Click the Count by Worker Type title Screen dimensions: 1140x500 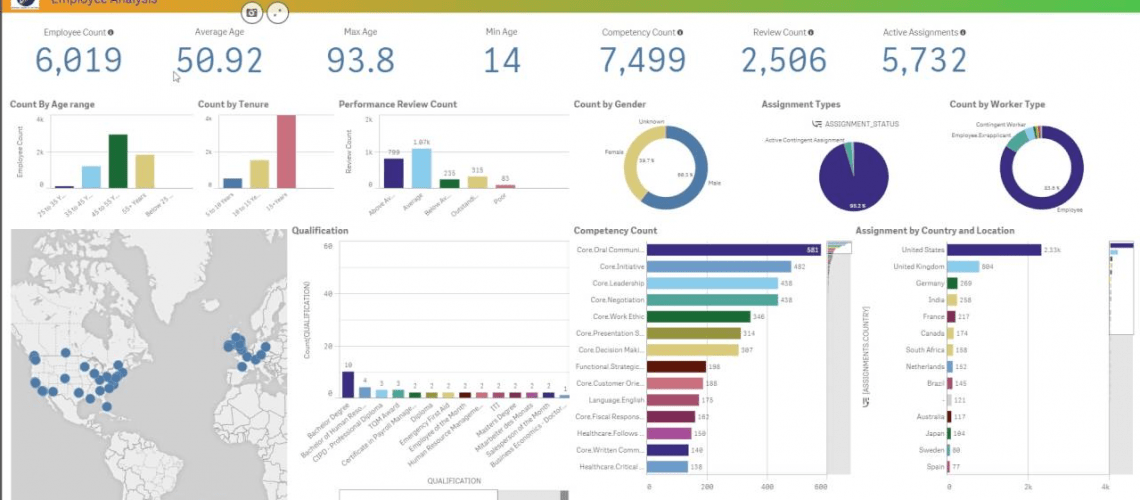point(997,105)
